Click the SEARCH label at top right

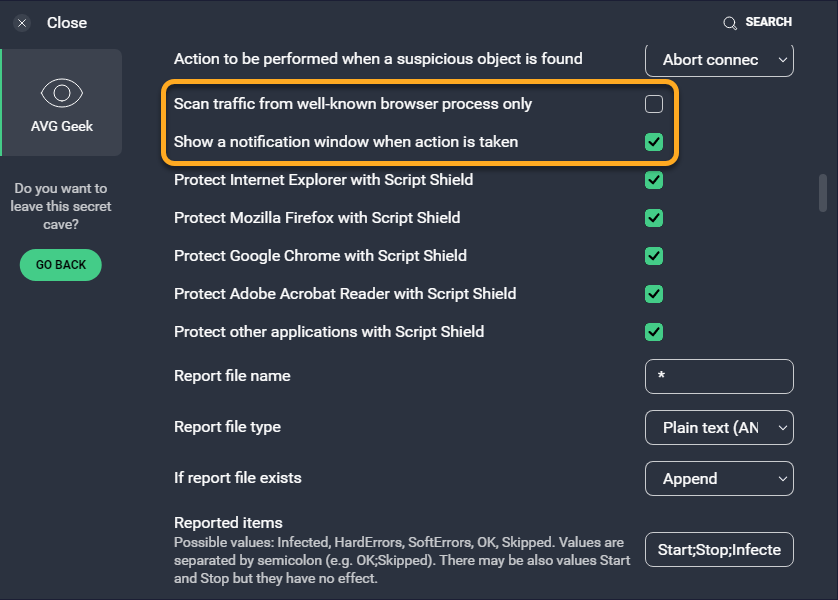coord(768,22)
